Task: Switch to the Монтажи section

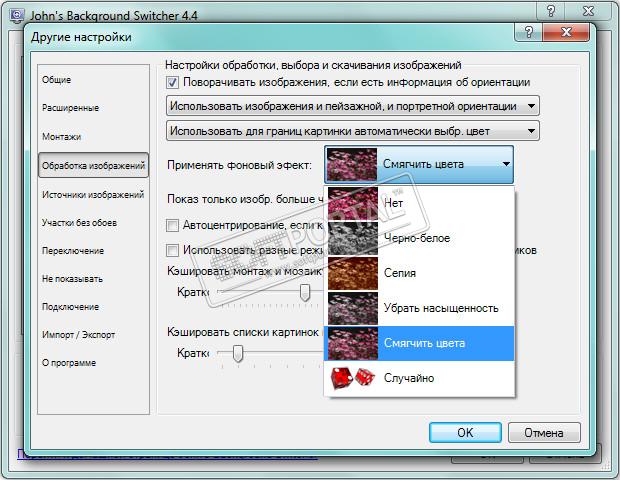Action: (62, 136)
